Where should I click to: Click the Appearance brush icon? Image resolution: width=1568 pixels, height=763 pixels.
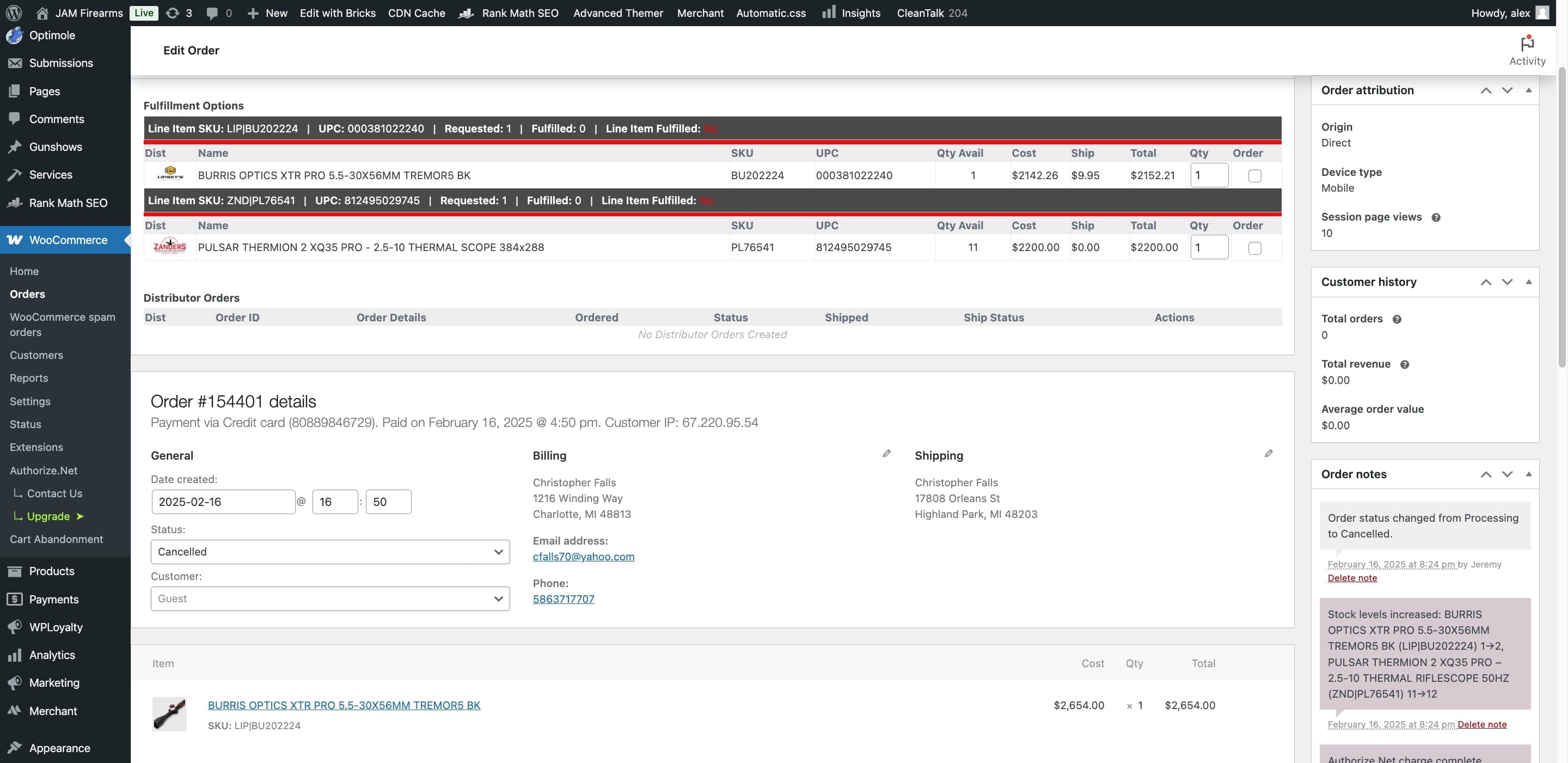[x=15, y=748]
